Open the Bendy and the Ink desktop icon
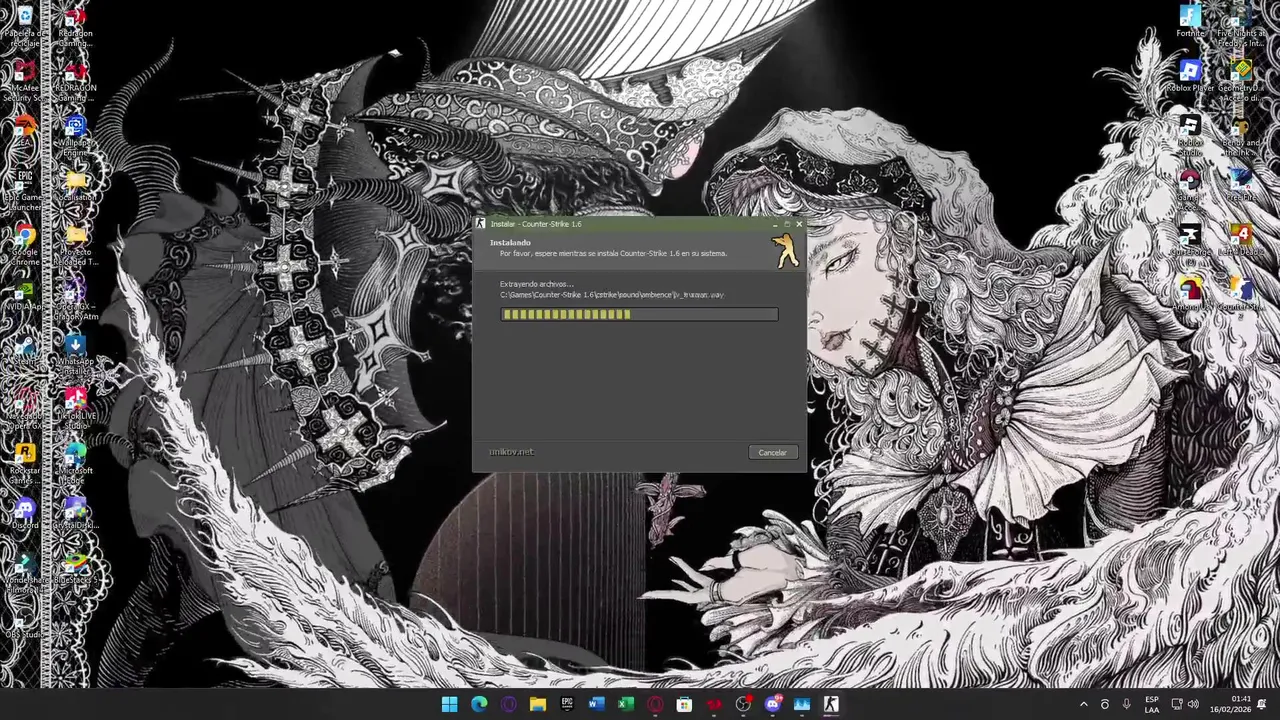Viewport: 1280px width, 720px height. click(x=1241, y=135)
